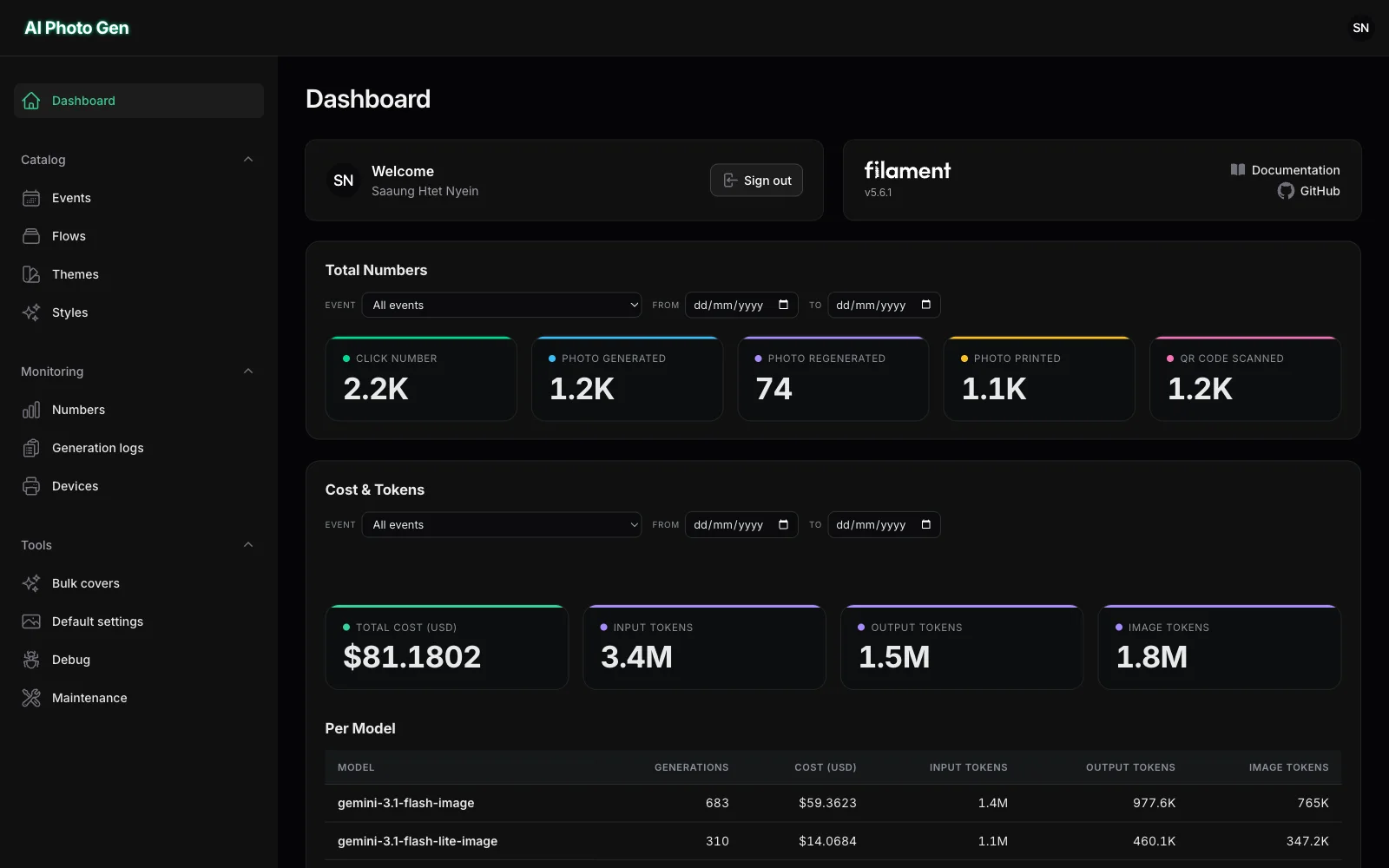
Task: Collapse the Tools sidebar group
Action: click(248, 545)
